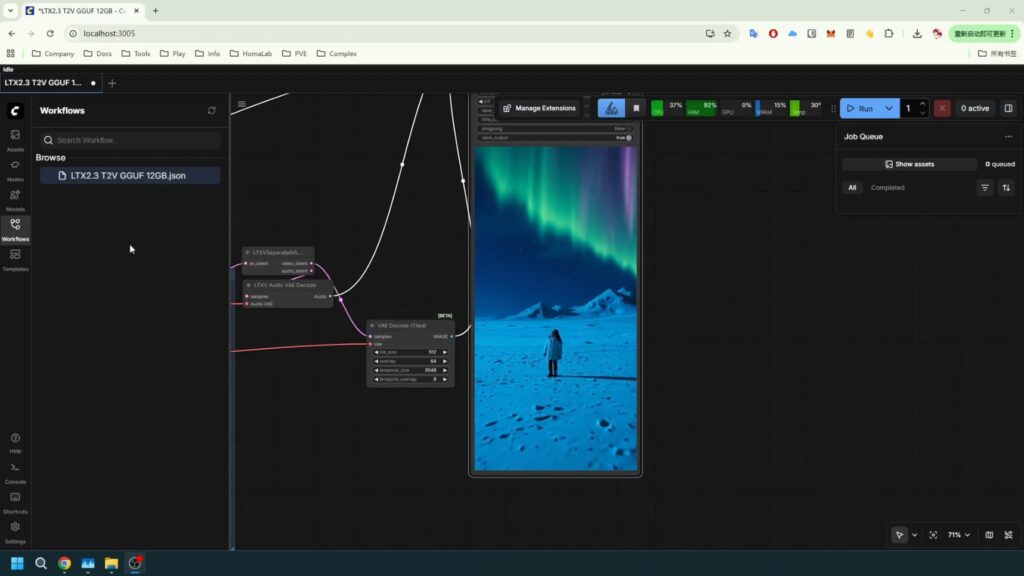
Task: Click the Show assets button
Action: 909,164
